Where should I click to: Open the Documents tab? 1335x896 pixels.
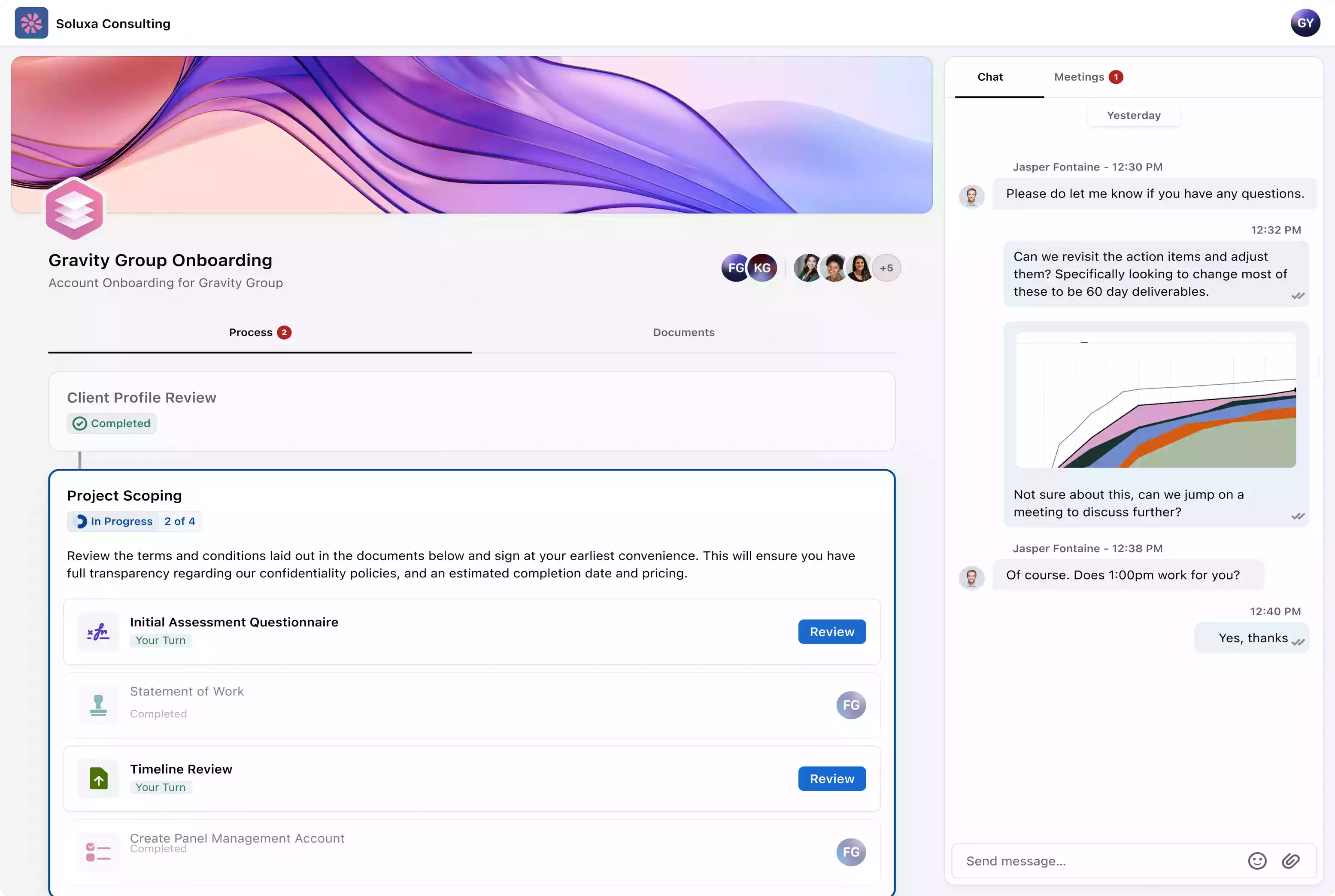tap(683, 333)
